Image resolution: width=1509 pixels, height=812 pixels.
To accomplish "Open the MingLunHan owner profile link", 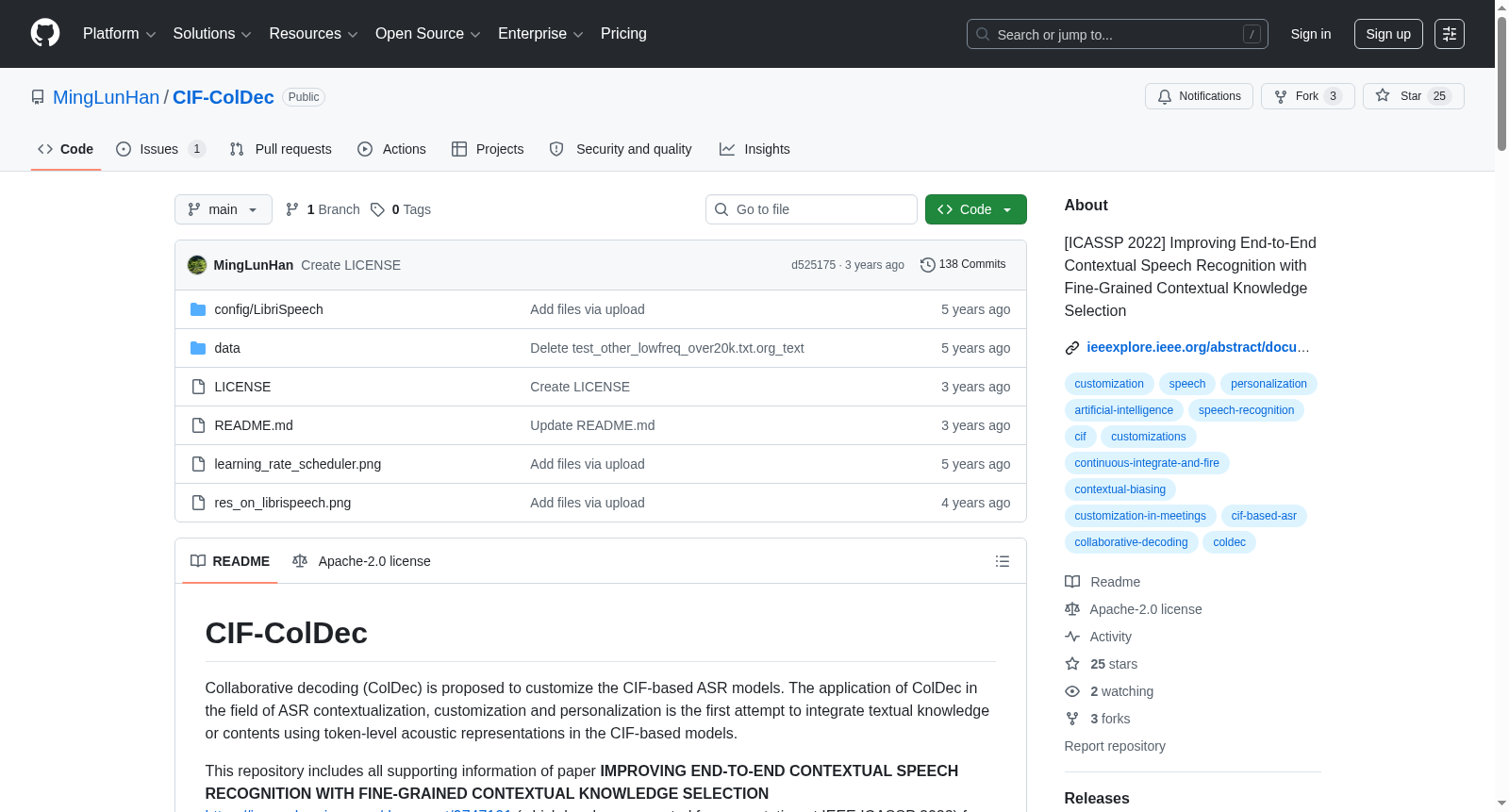I will 107,97.
